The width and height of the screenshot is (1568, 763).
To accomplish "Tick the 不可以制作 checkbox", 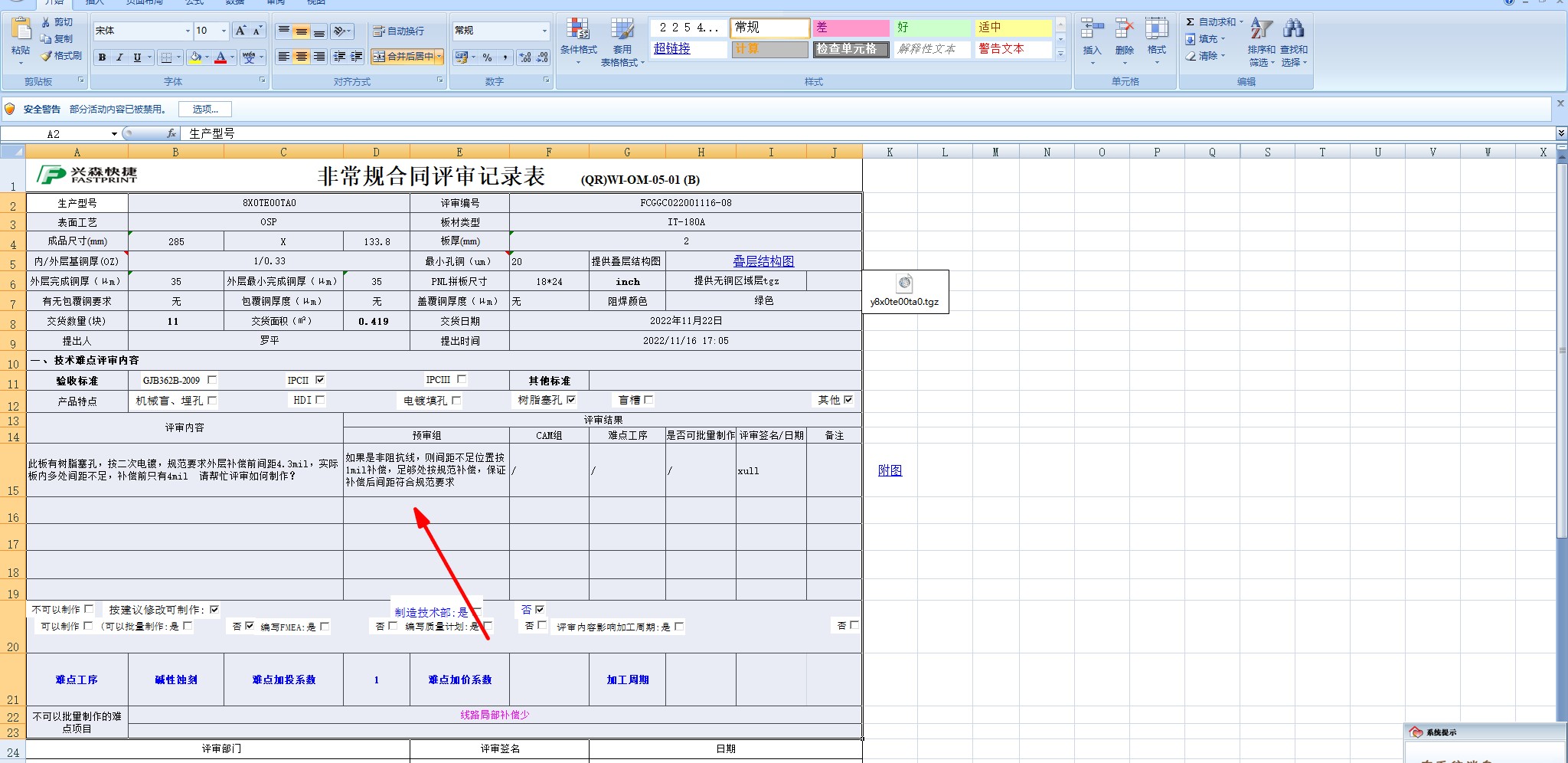I will 89,609.
